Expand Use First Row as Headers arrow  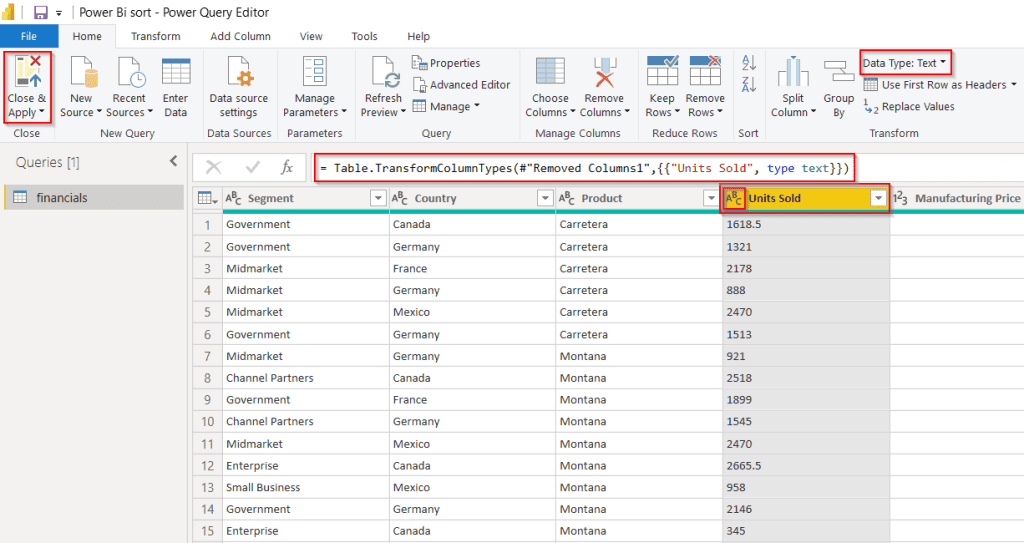coord(1014,84)
